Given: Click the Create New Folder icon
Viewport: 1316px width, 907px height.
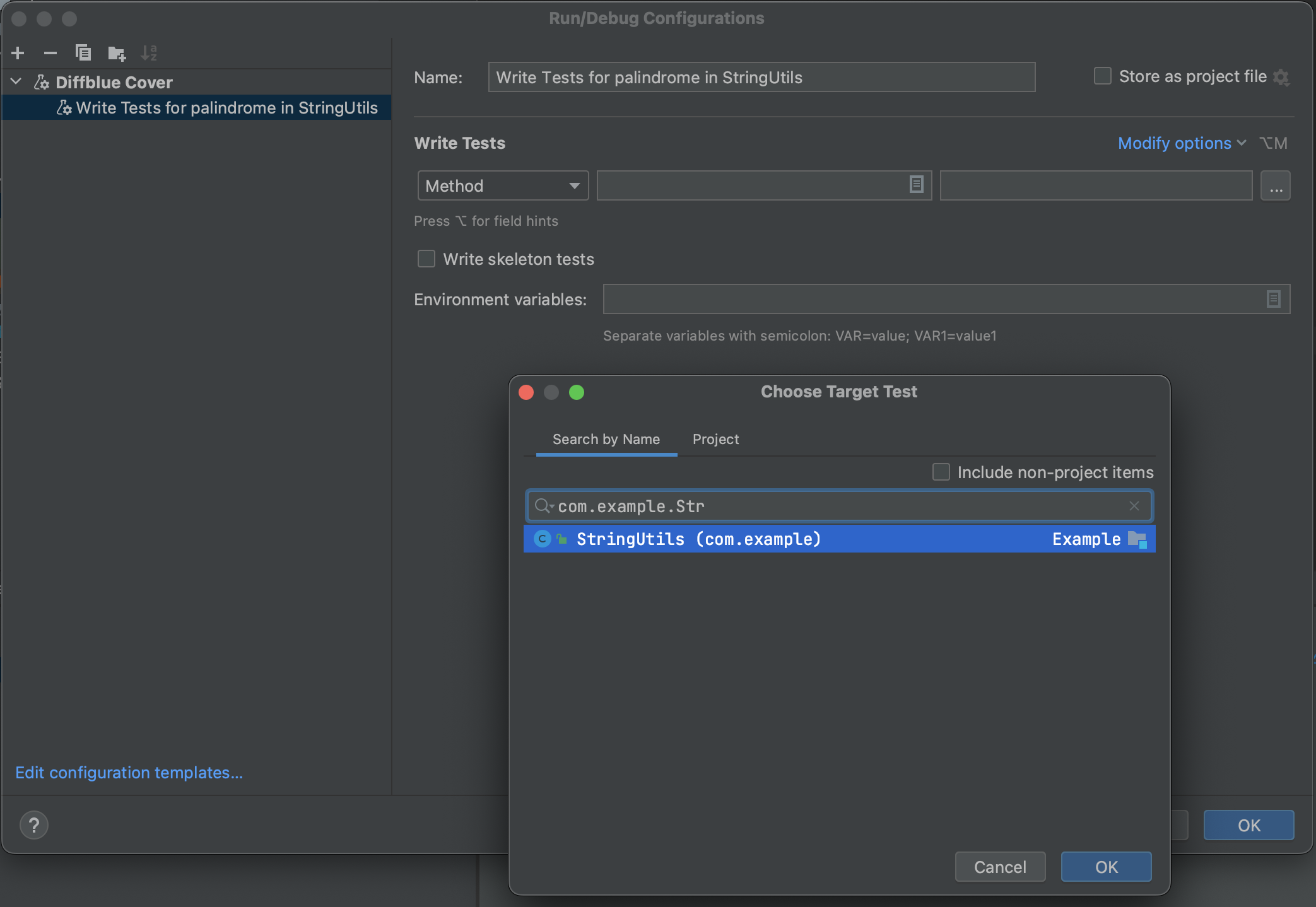Looking at the screenshot, I should [116, 53].
